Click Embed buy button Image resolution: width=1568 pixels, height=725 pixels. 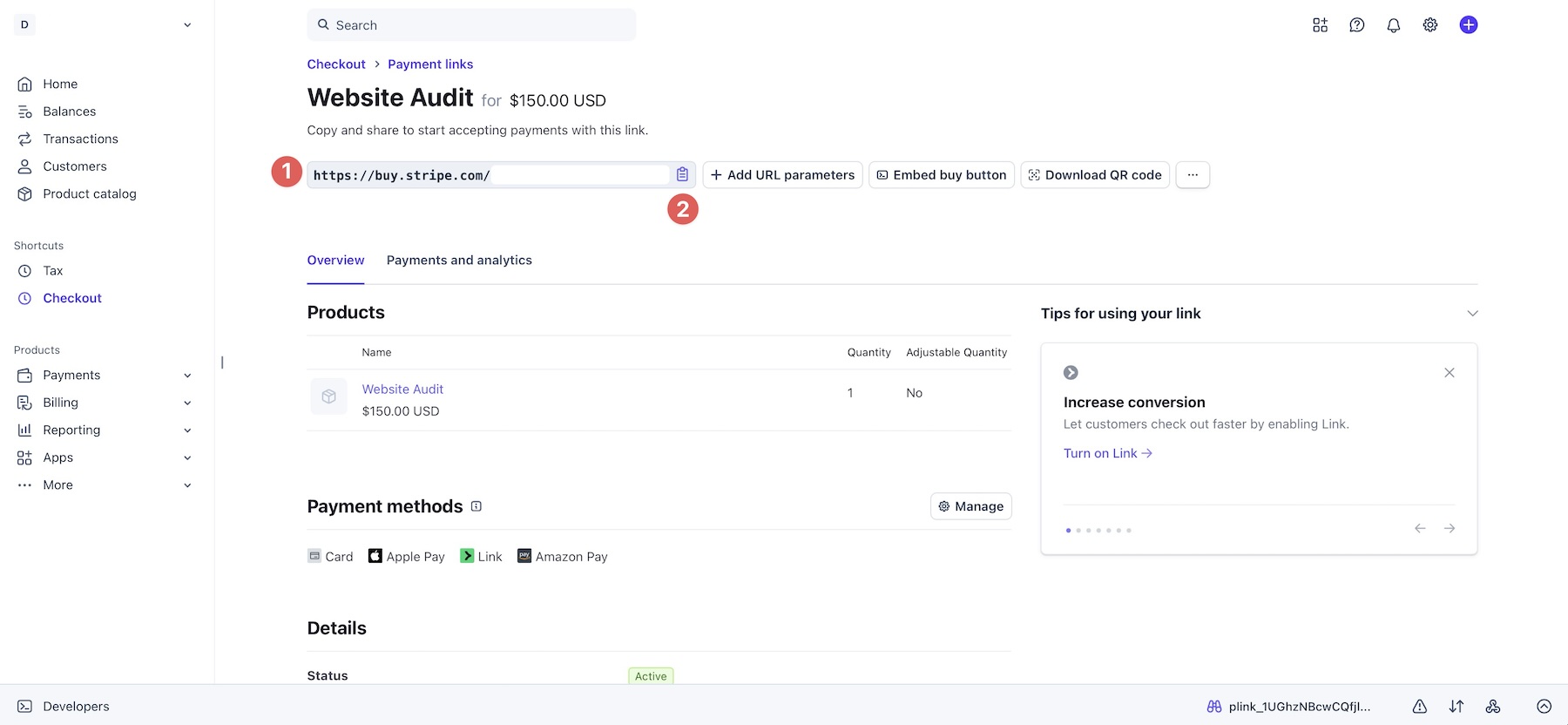(x=942, y=175)
